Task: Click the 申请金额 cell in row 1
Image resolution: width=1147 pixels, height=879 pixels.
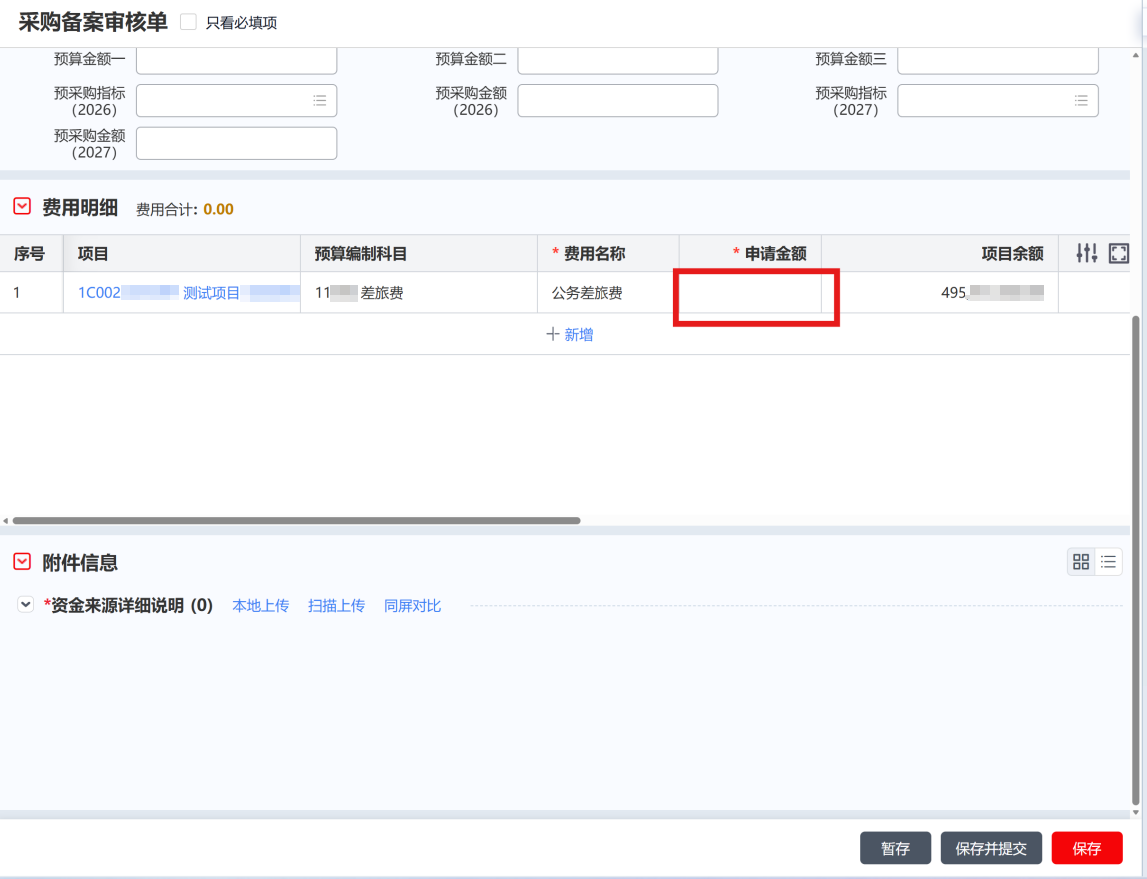Action: [x=750, y=294]
